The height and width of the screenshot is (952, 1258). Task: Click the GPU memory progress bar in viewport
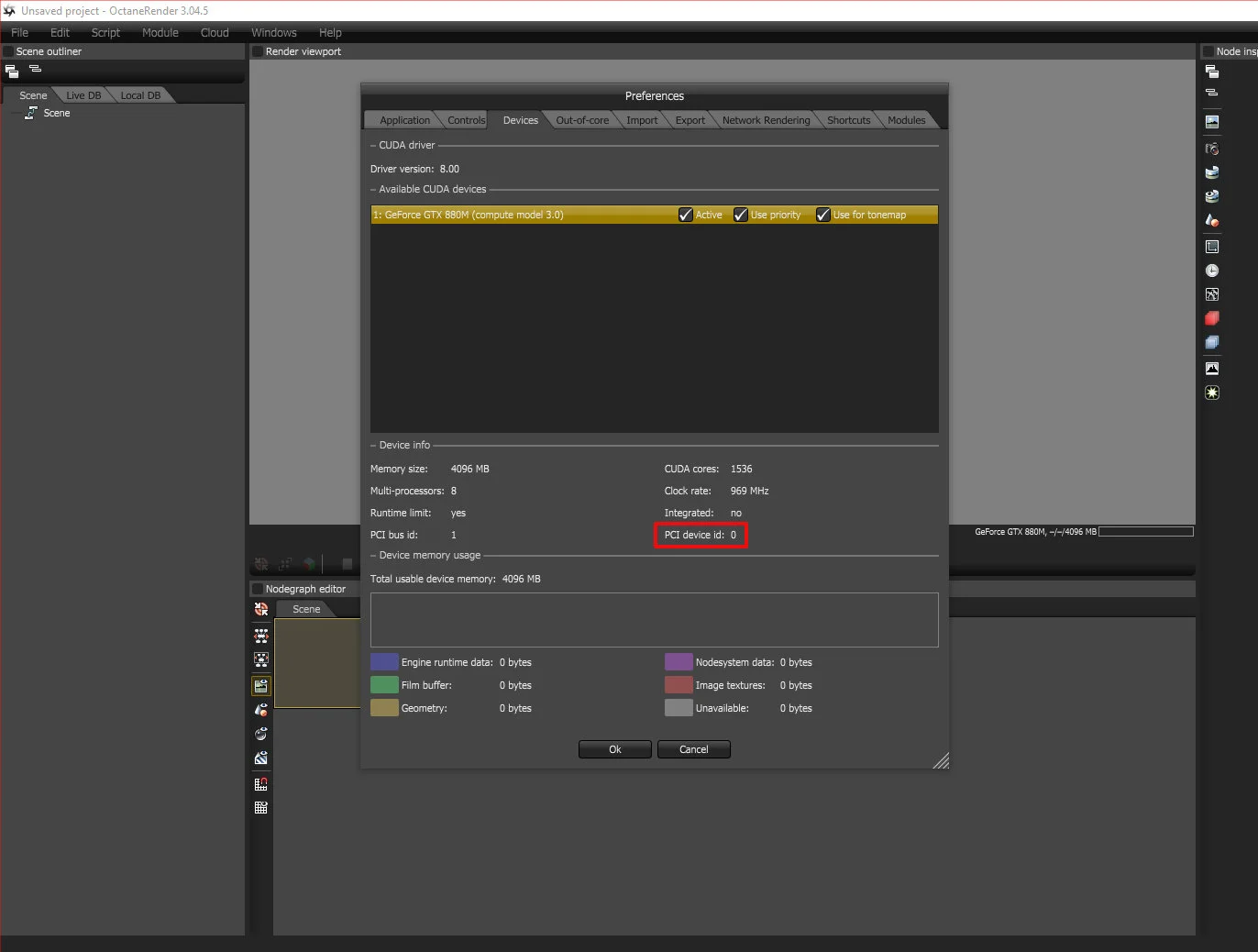tap(1146, 532)
